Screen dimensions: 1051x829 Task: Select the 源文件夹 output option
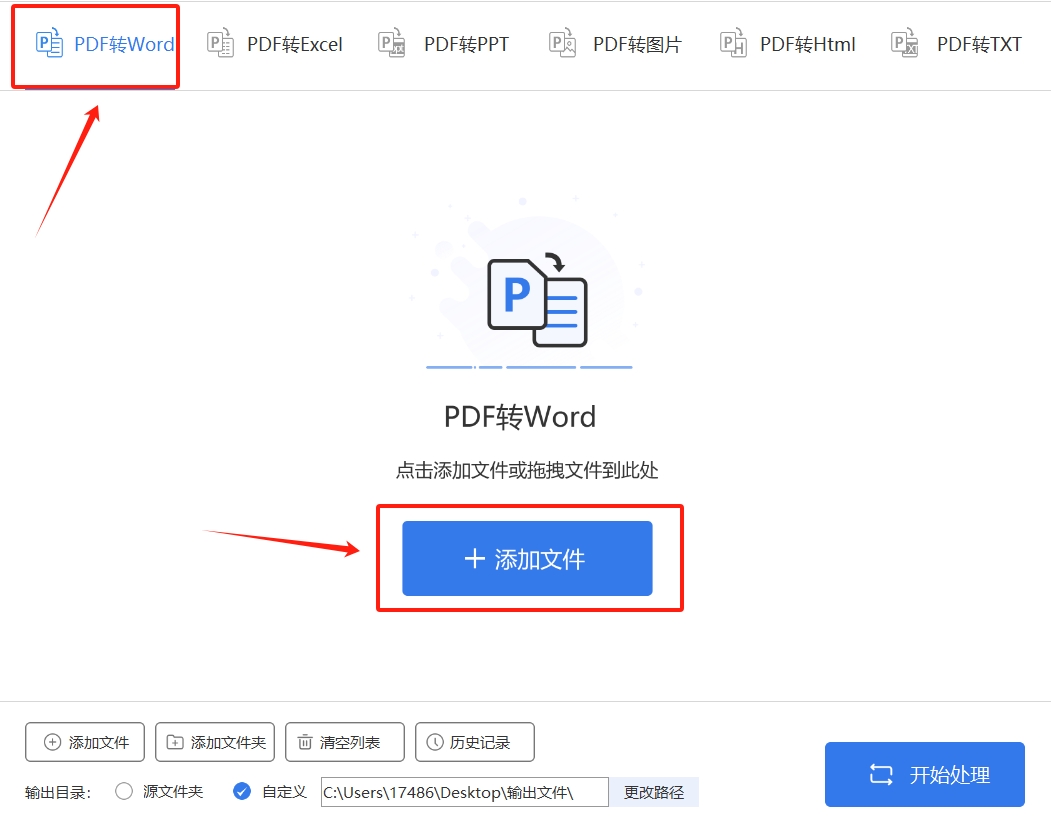(x=124, y=791)
